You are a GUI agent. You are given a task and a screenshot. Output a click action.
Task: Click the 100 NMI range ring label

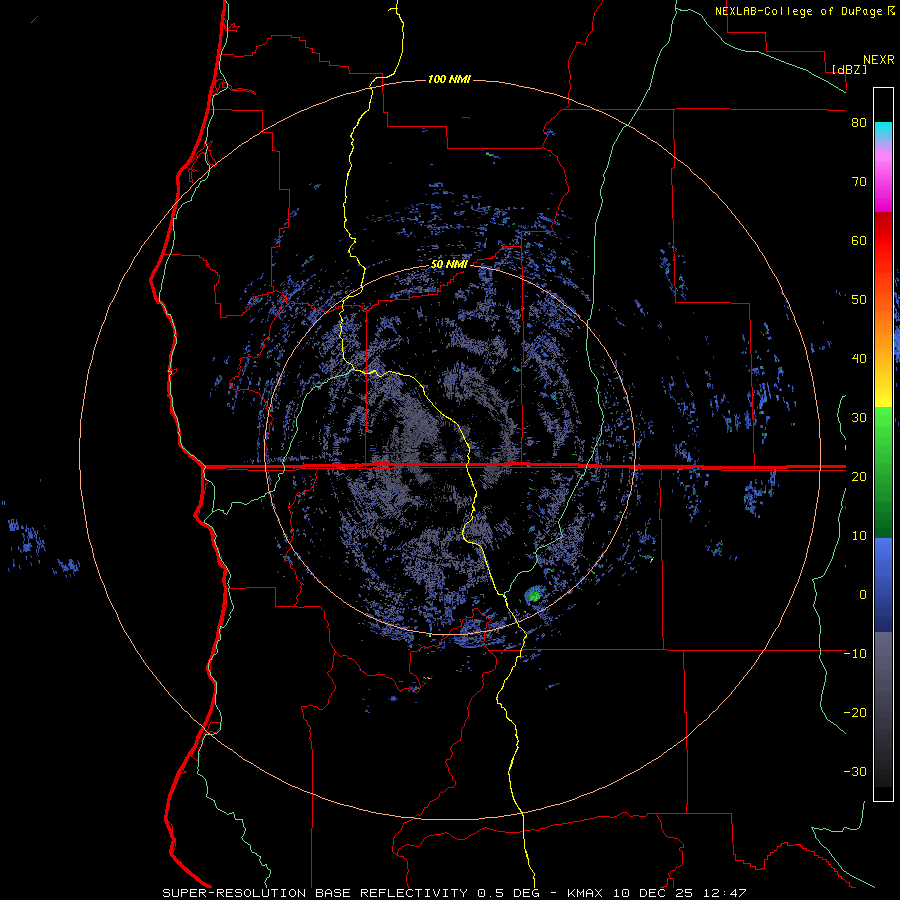[449, 79]
